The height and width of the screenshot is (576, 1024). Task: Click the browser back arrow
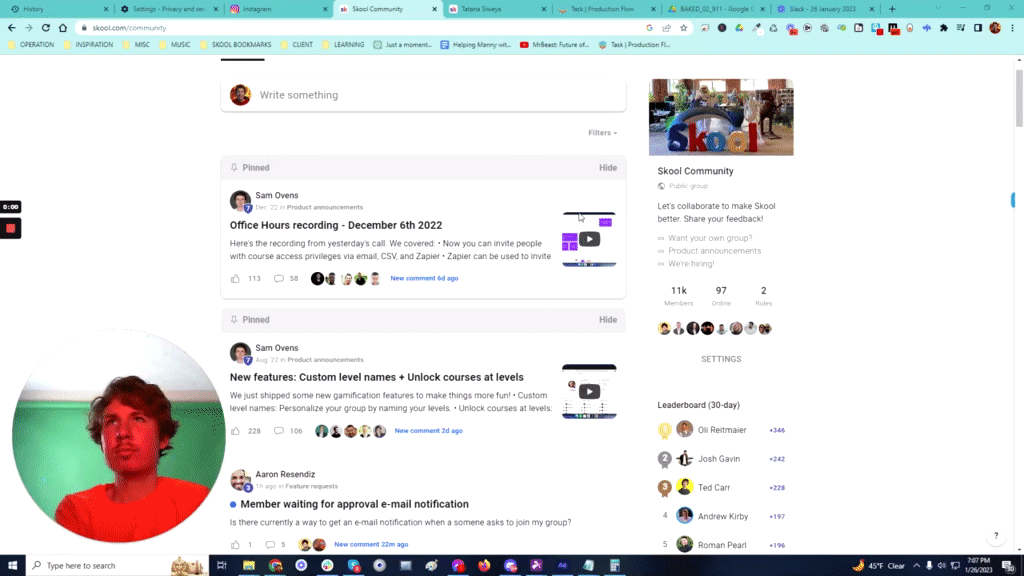tap(12, 28)
